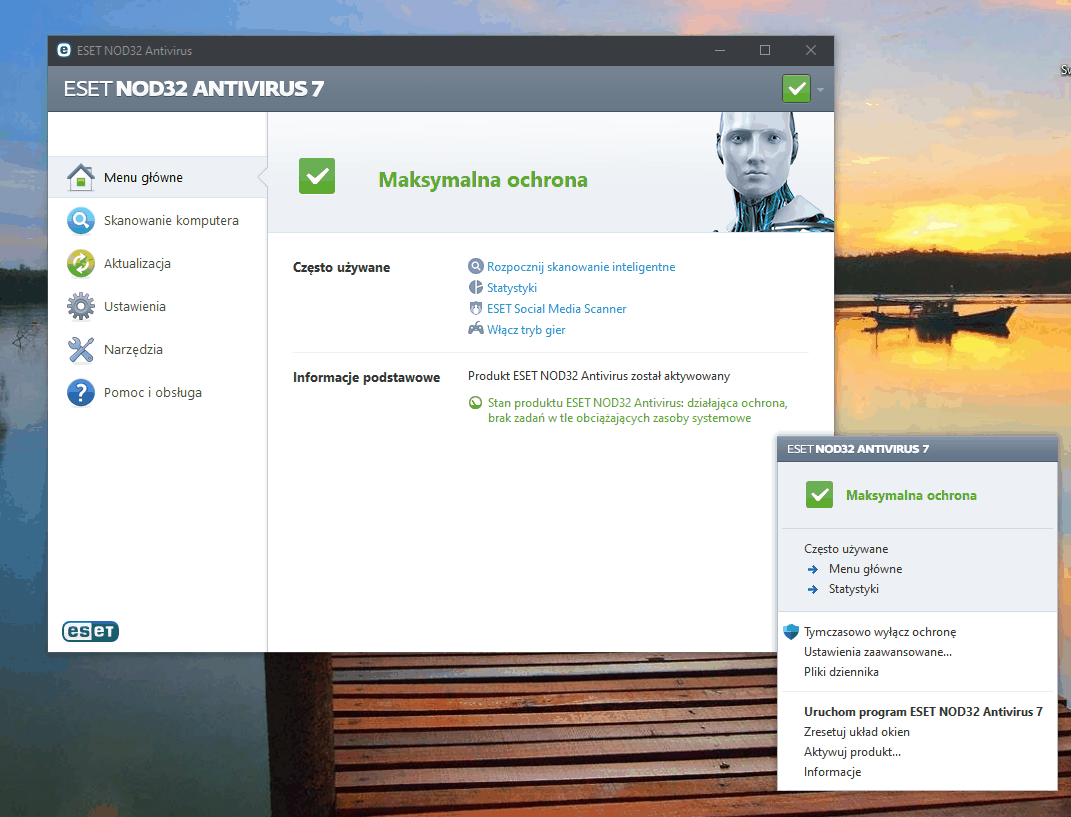This screenshot has width=1071, height=817.
Task: Click the scan icon beside Rozpocznij skanowanie inteligentne
Action: tap(475, 266)
